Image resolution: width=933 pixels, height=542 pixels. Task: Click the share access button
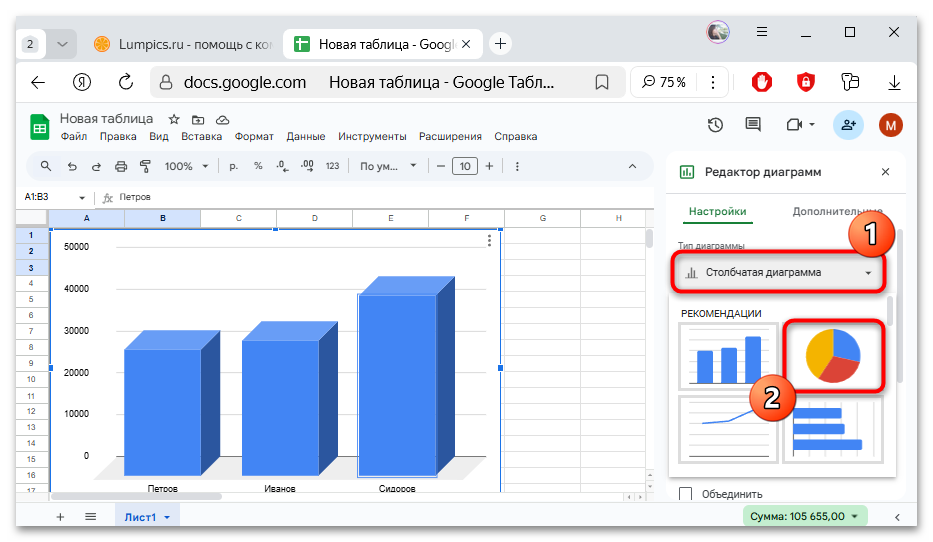point(848,125)
